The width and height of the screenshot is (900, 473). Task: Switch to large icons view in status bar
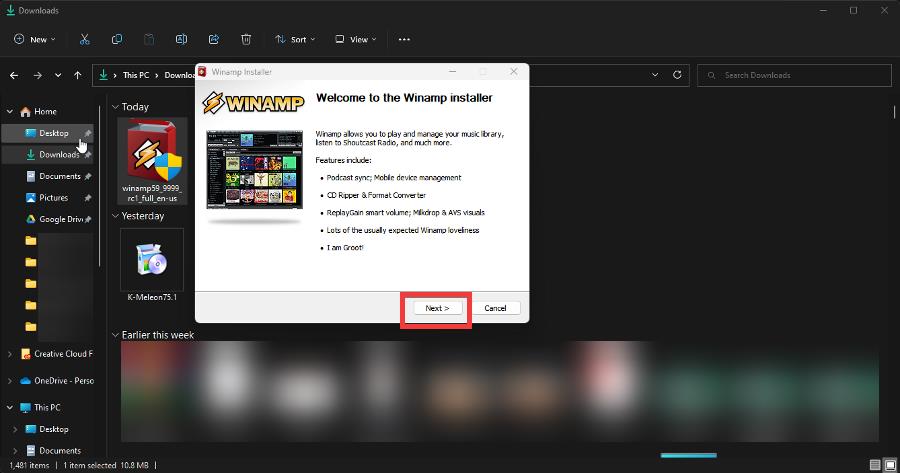[890, 464]
